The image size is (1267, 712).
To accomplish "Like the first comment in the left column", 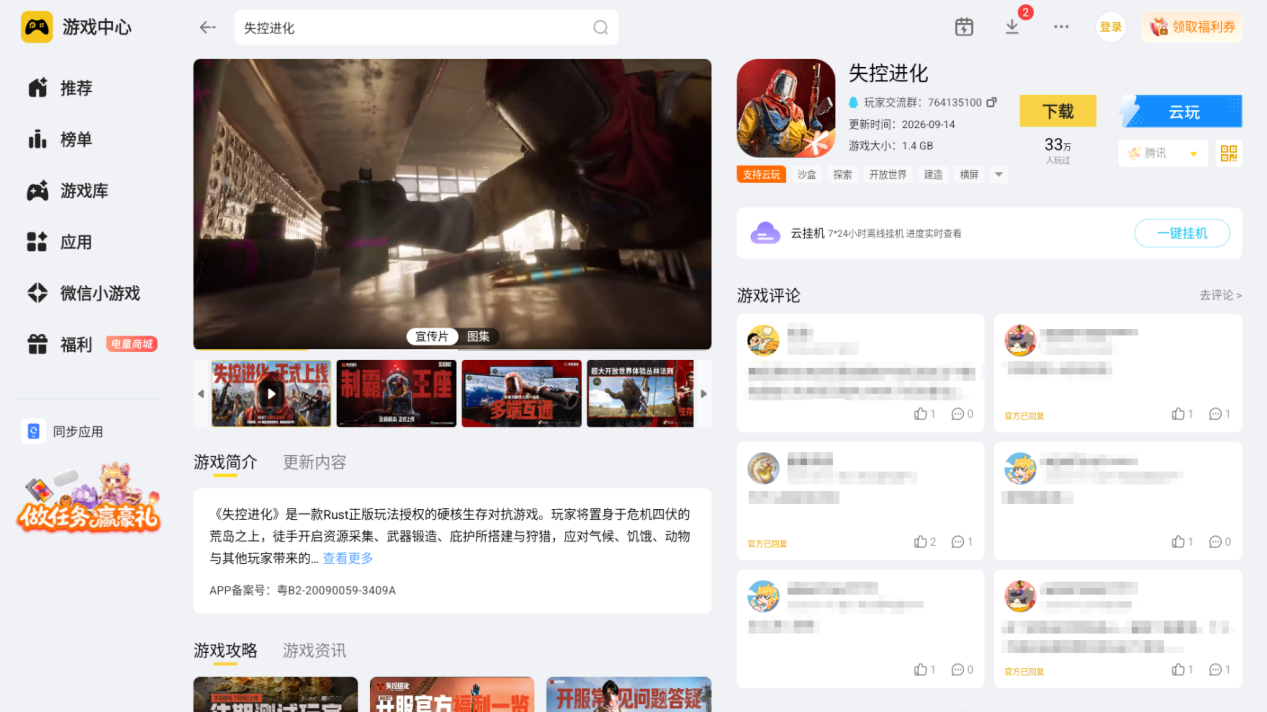I will [x=925, y=414].
